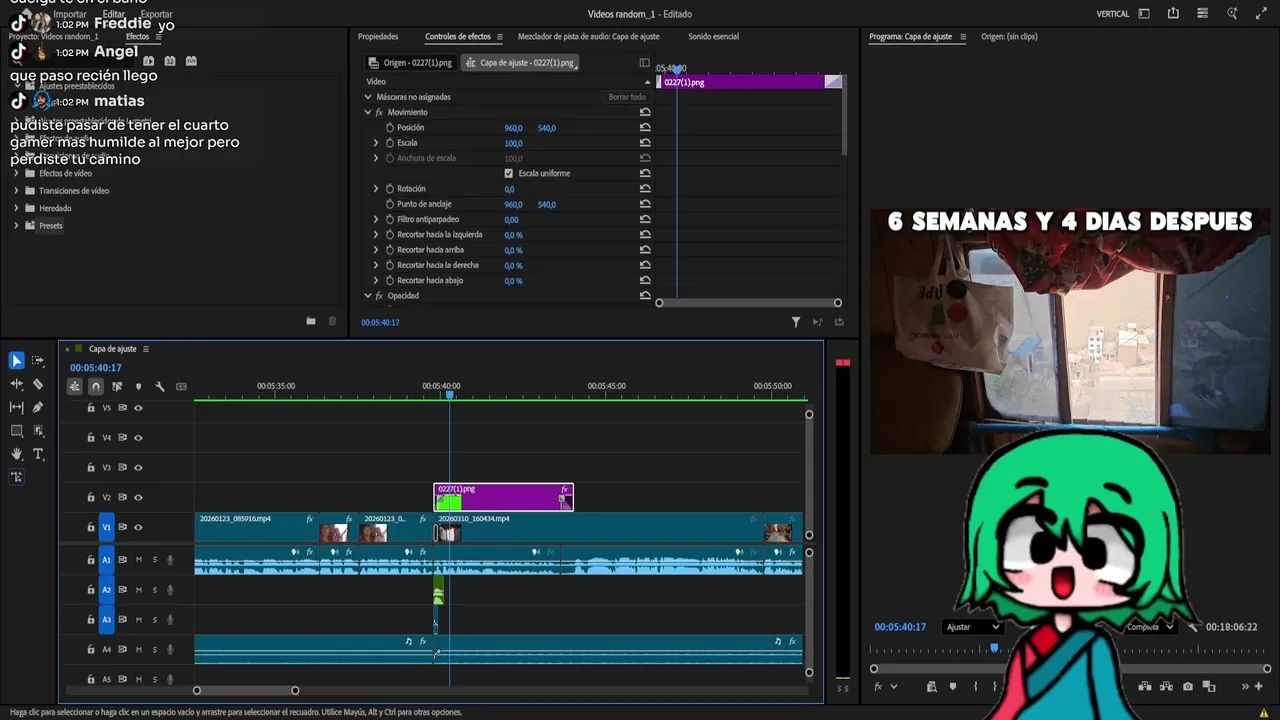Mute audio track A1

pyautogui.click(x=139, y=560)
